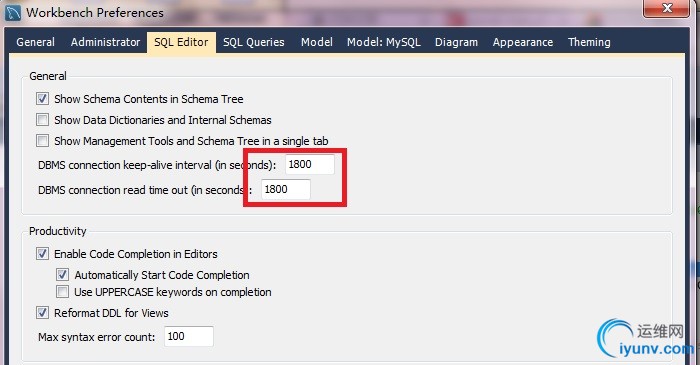Screen dimensions: 700x365
Task: Go to the Diagram tab
Action: (x=456, y=42)
